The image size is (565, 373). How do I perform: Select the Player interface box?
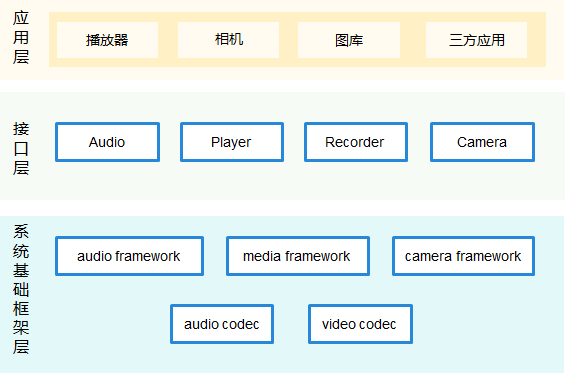point(232,142)
